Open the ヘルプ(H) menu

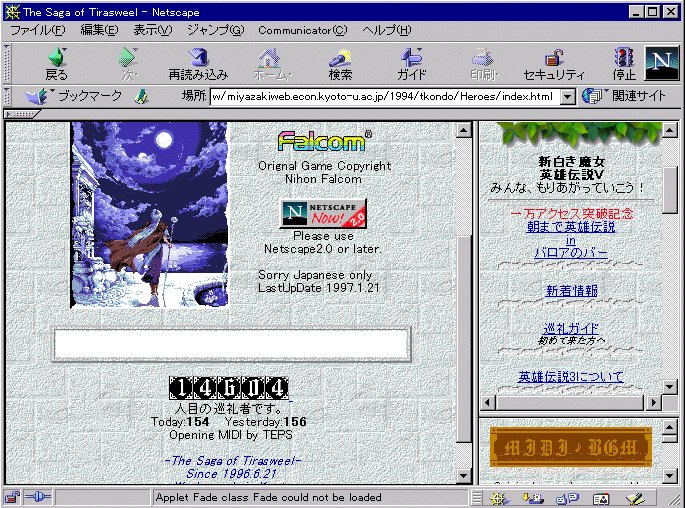click(x=387, y=30)
